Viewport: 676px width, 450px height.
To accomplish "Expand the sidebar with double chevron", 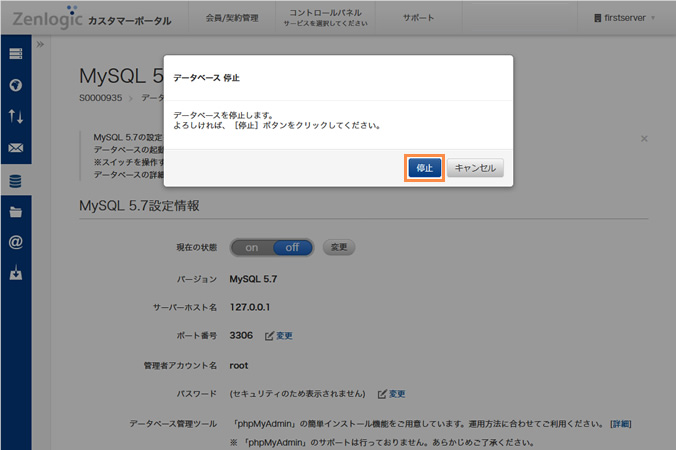I will (x=40, y=45).
